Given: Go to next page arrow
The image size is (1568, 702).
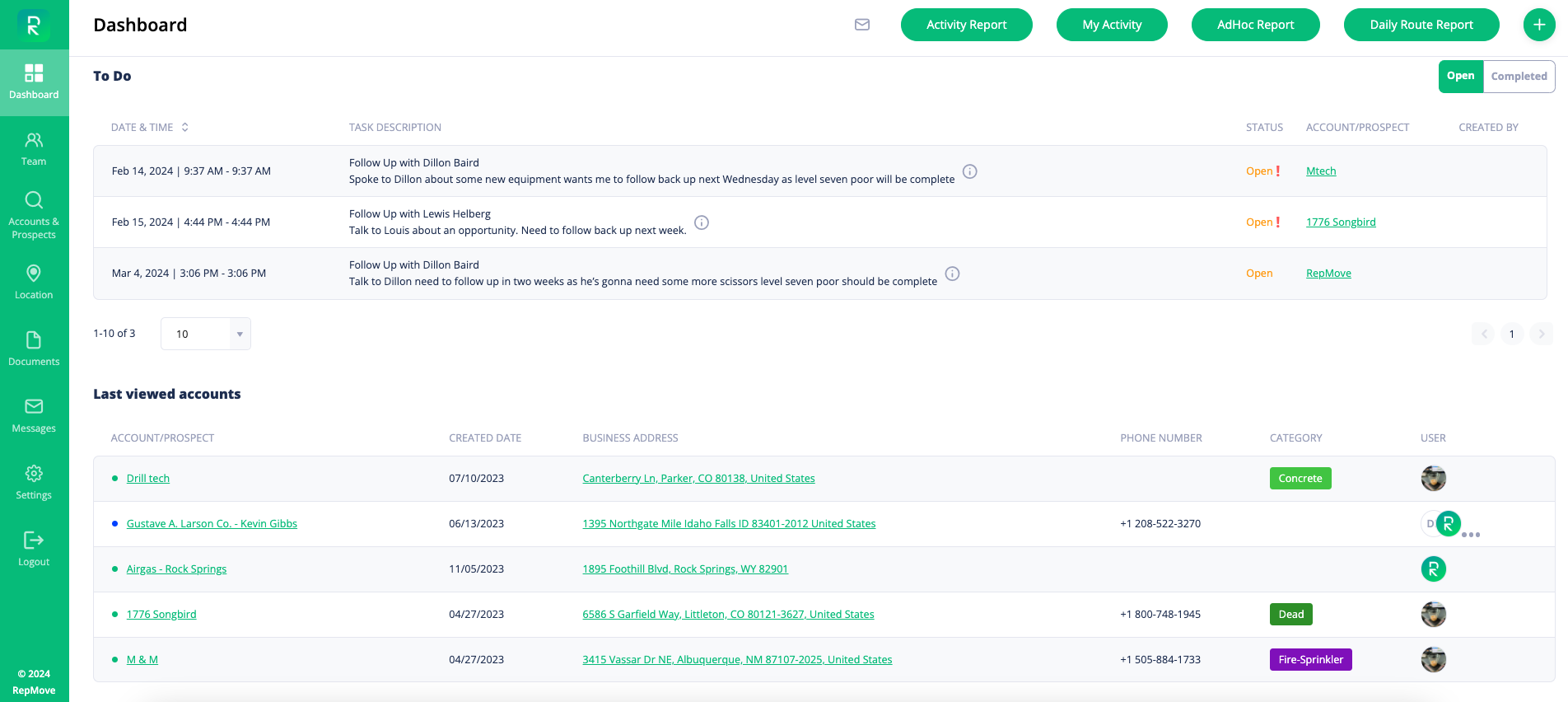Looking at the screenshot, I should (x=1542, y=334).
